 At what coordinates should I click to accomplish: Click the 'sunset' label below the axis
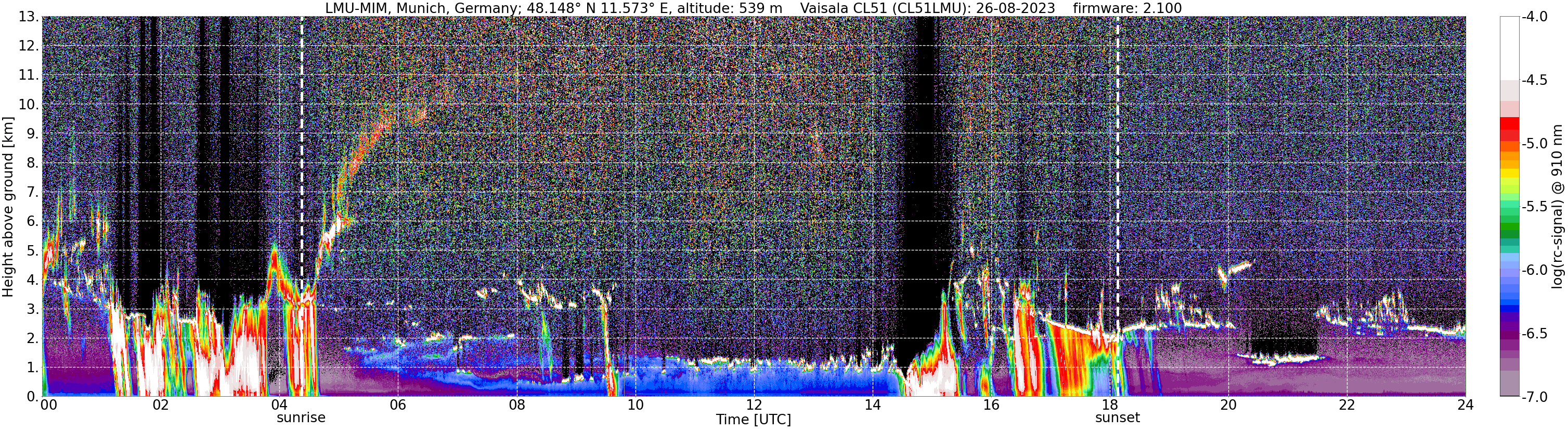pos(1117,418)
